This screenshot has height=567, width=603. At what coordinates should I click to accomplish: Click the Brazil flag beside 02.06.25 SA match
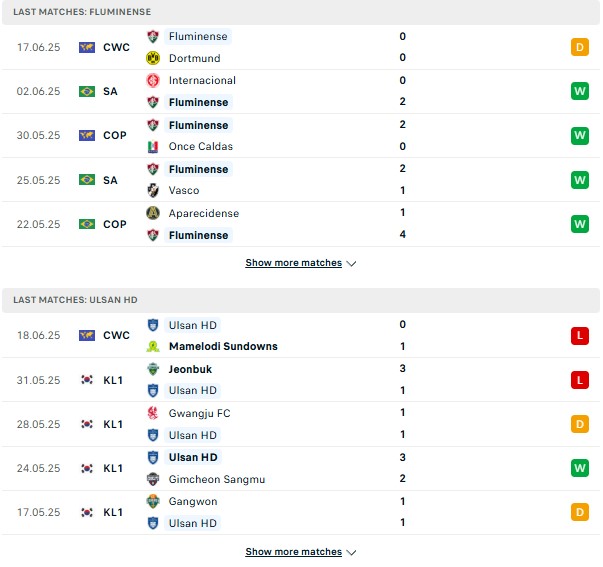pos(87,91)
